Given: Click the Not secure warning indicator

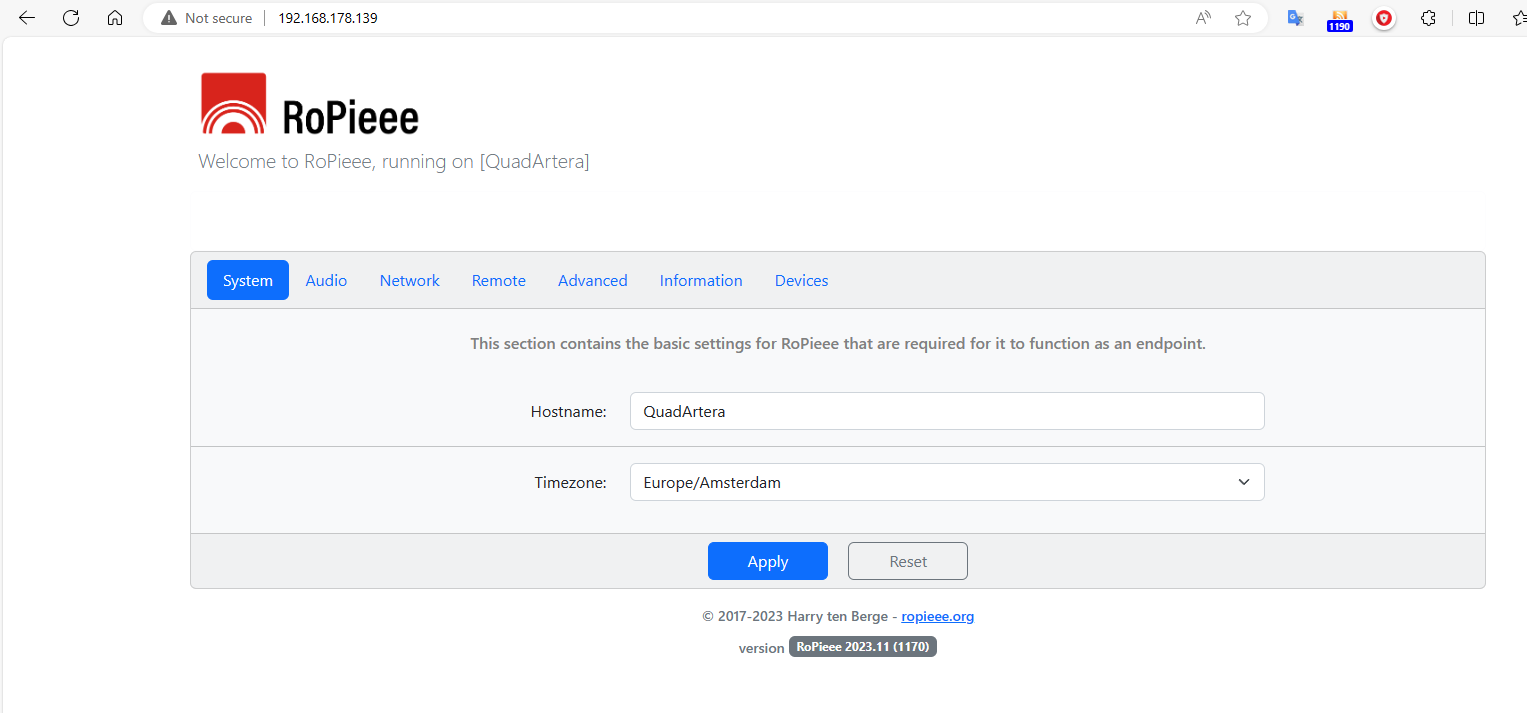Looking at the screenshot, I should [x=207, y=18].
